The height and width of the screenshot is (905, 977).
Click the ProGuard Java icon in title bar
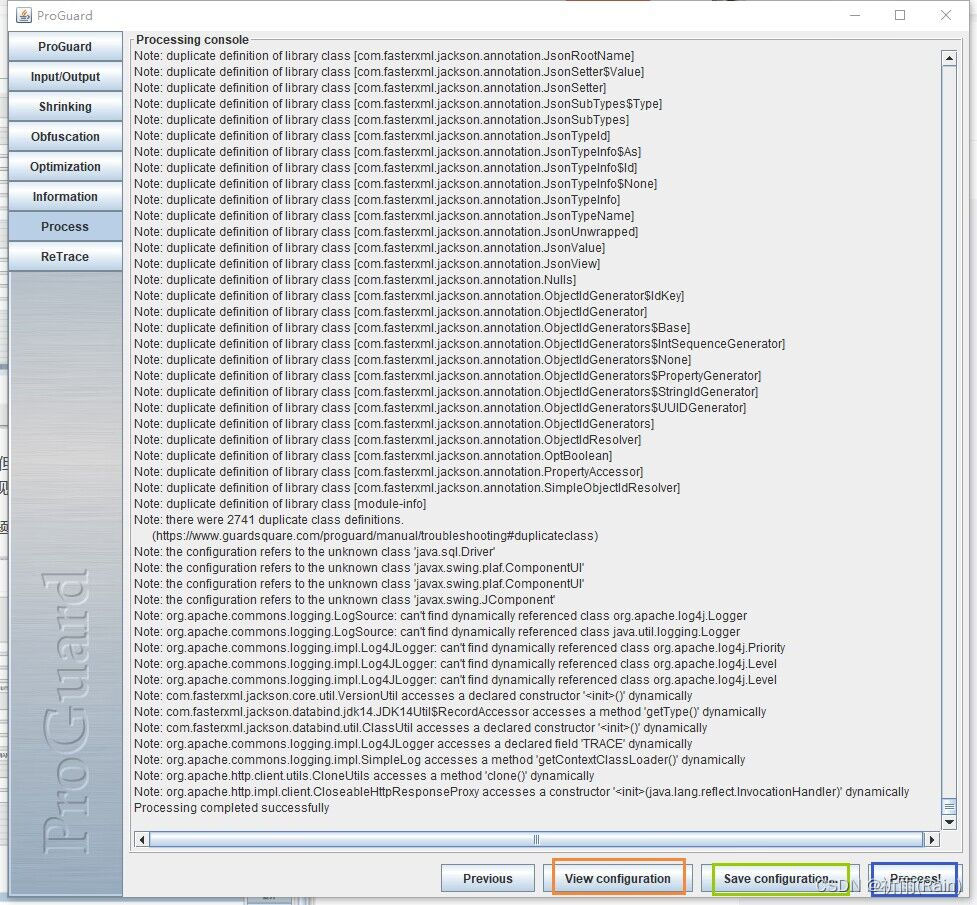(24, 15)
